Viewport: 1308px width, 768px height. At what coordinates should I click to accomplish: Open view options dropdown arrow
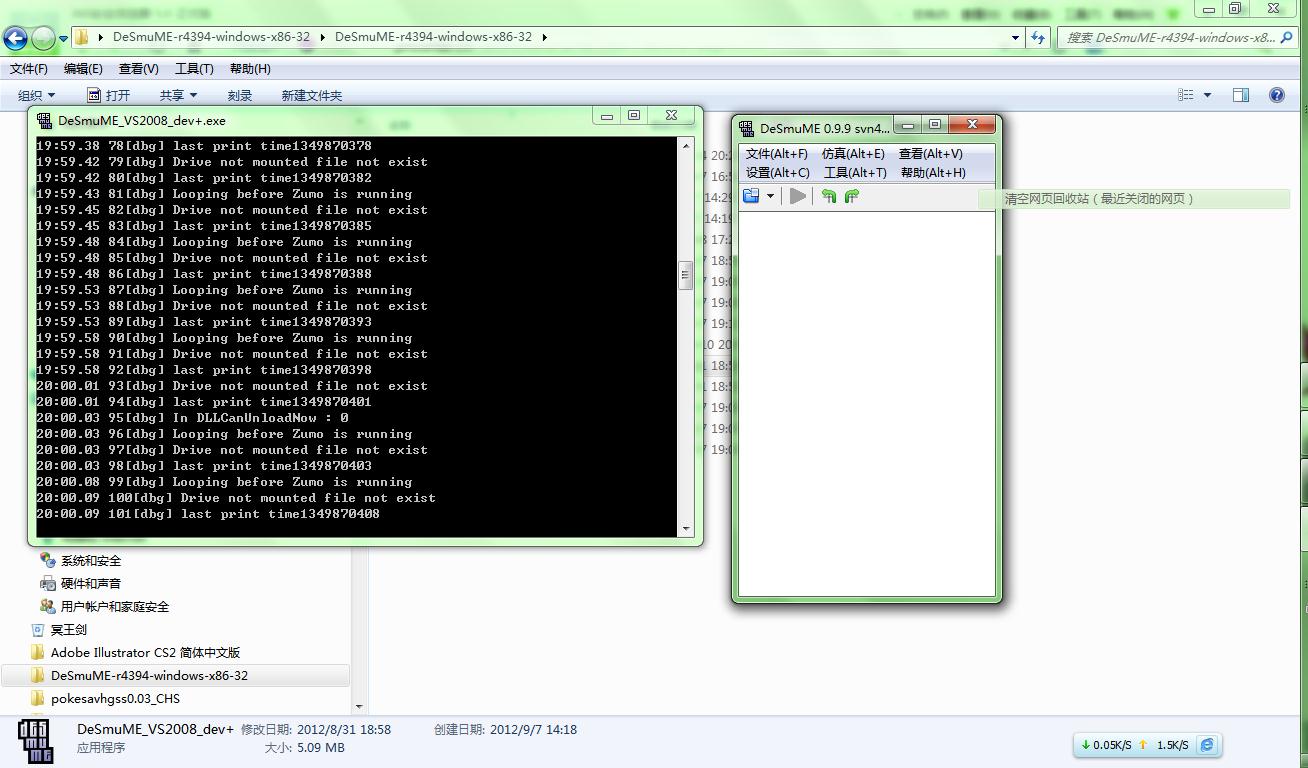pyautogui.click(x=1207, y=95)
